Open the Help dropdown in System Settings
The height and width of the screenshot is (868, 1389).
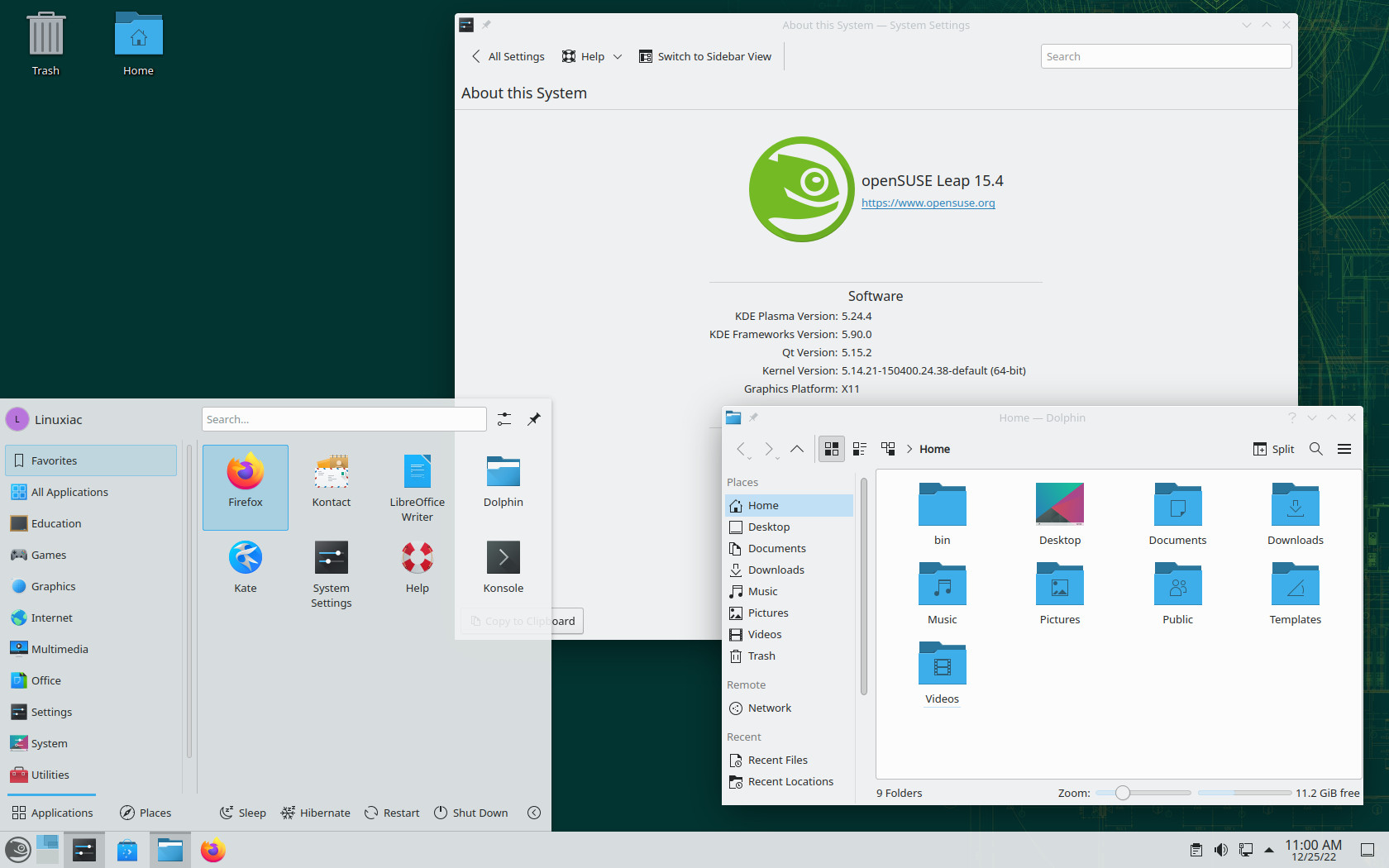pyautogui.click(x=592, y=56)
